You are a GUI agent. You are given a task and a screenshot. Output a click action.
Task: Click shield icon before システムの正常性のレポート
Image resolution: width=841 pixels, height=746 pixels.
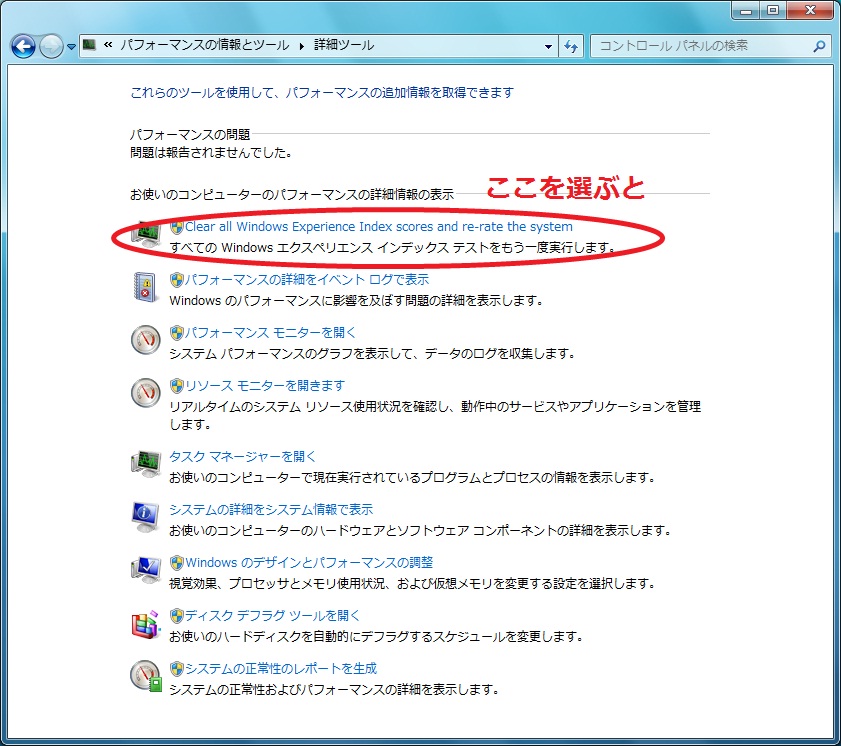pyautogui.click(x=176, y=669)
